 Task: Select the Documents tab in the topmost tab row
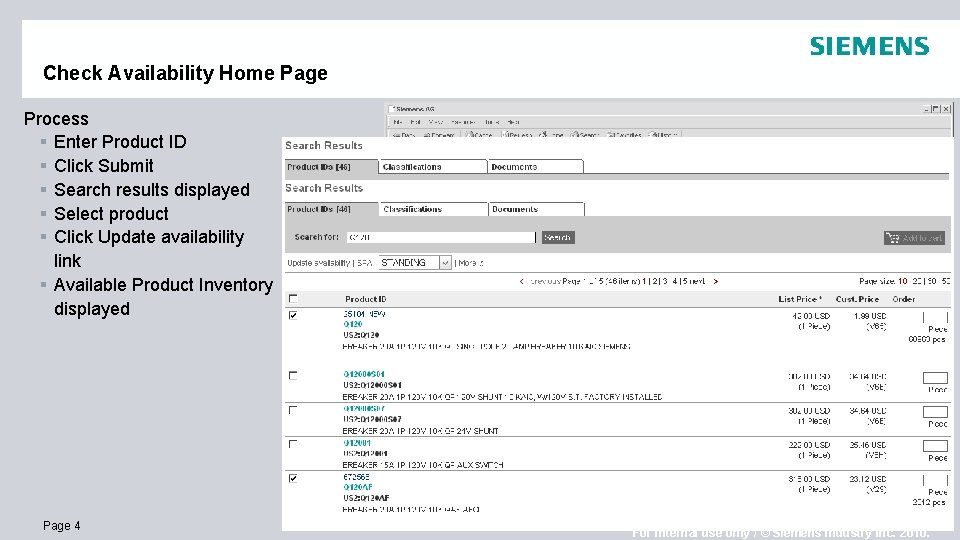coord(536,167)
